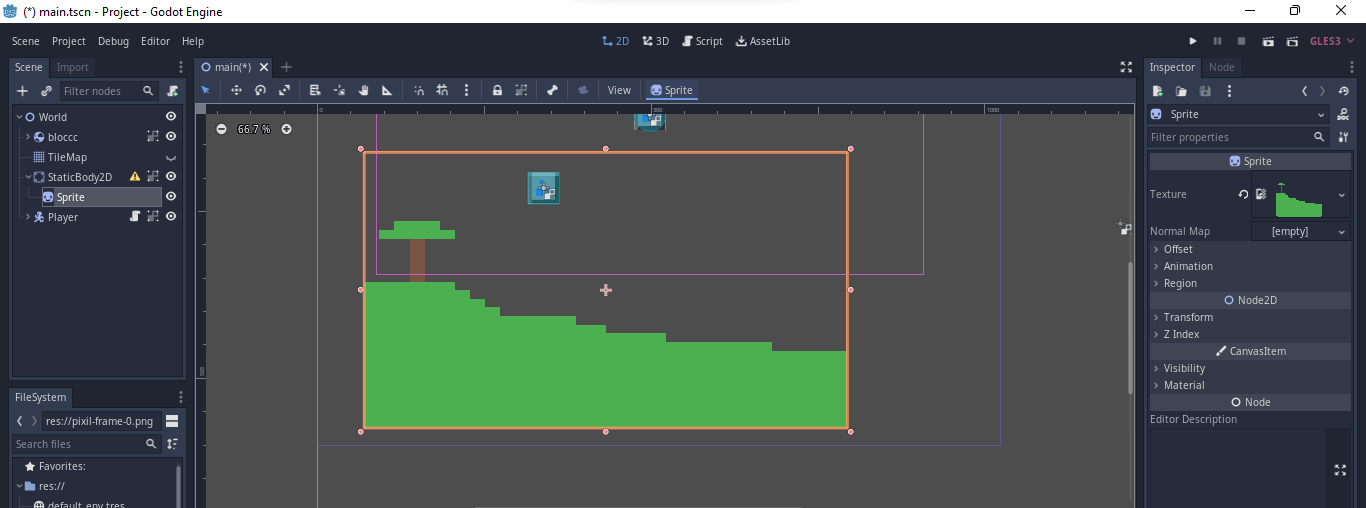Screen dimensions: 1366x508
Task: Toggle grid snapping in viewport toolbar
Action: click(442, 90)
